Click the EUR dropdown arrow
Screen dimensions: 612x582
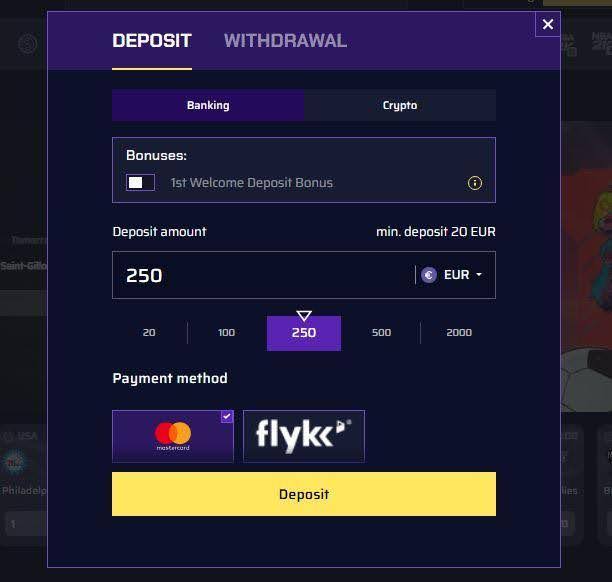479,275
